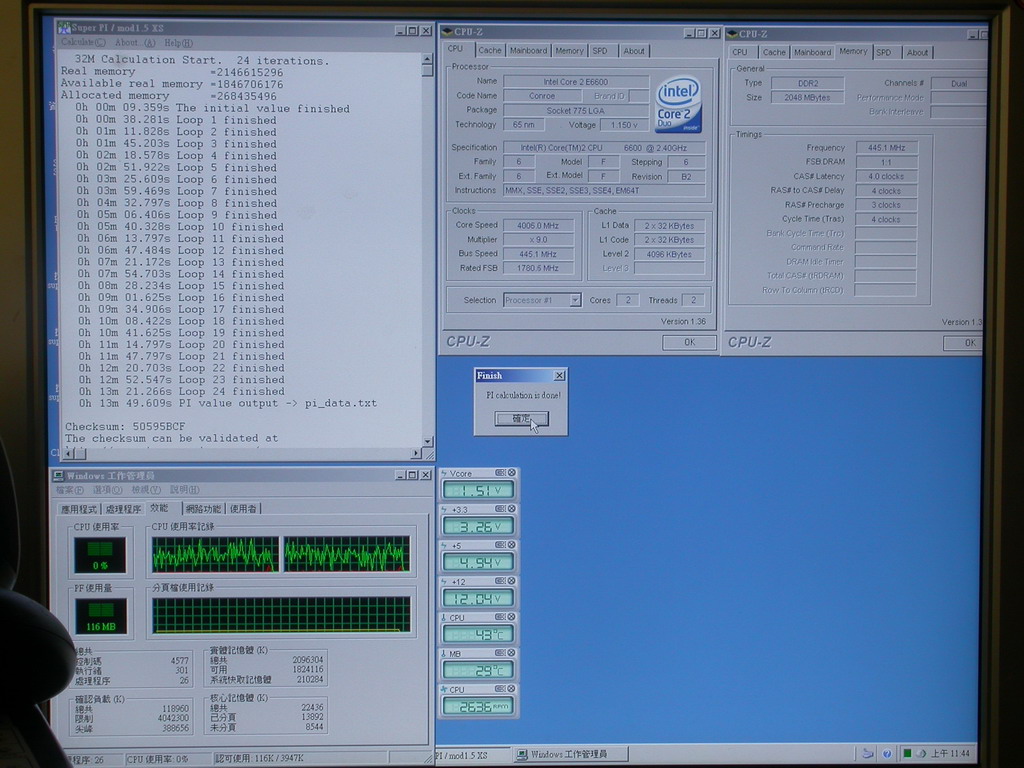Click processor Name field Intel Core 2 E6600
Image resolution: width=1024 pixels, height=768 pixels.
(x=576, y=82)
